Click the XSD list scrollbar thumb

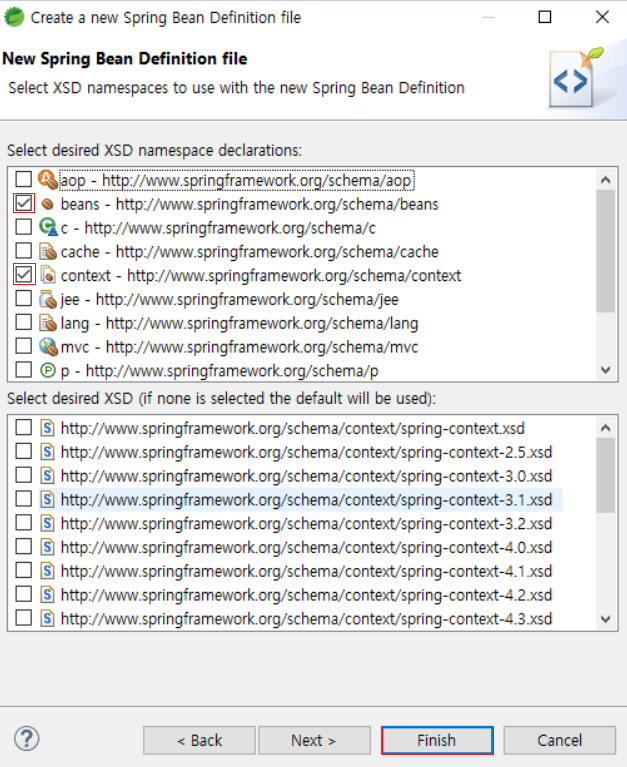click(x=605, y=475)
